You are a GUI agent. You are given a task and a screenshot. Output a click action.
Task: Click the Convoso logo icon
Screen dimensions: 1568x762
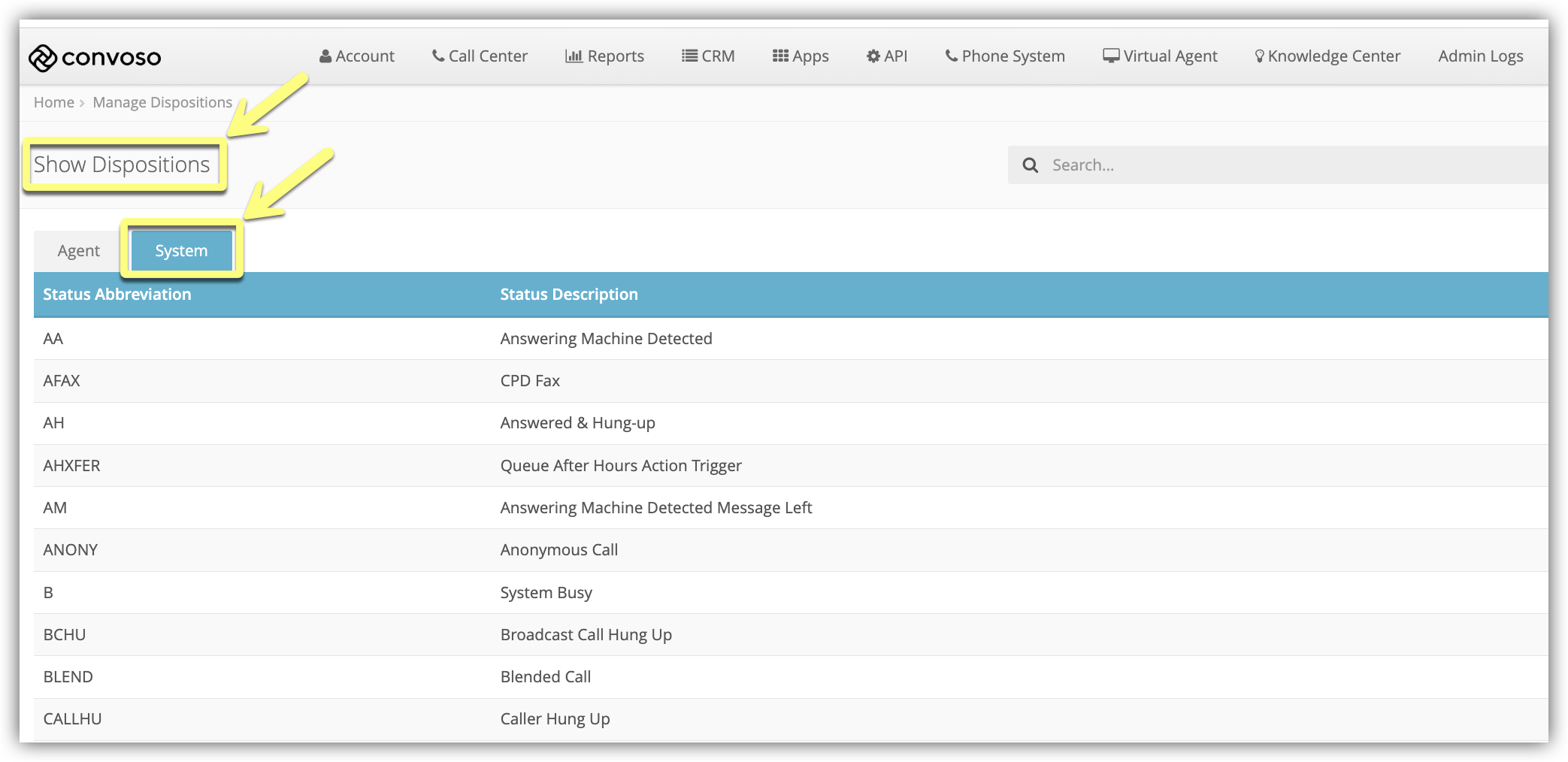point(43,58)
